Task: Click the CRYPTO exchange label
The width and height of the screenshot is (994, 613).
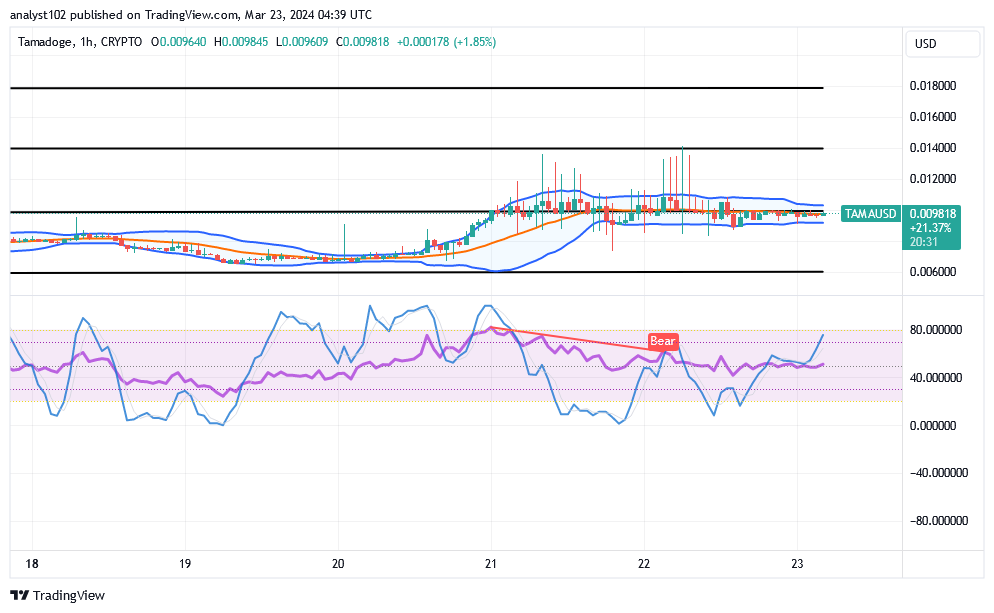Action: point(121,42)
